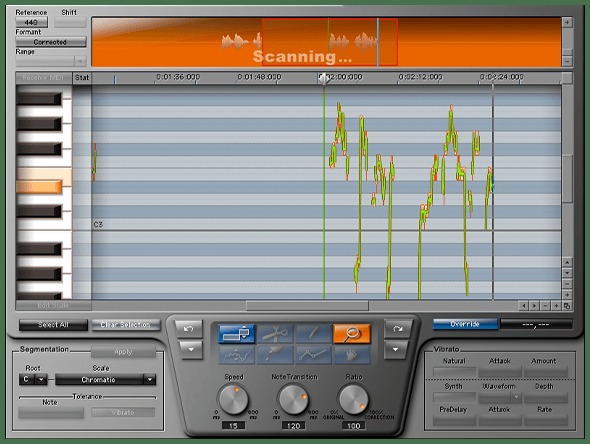Open the Chromatic scale dropdown

point(105,380)
